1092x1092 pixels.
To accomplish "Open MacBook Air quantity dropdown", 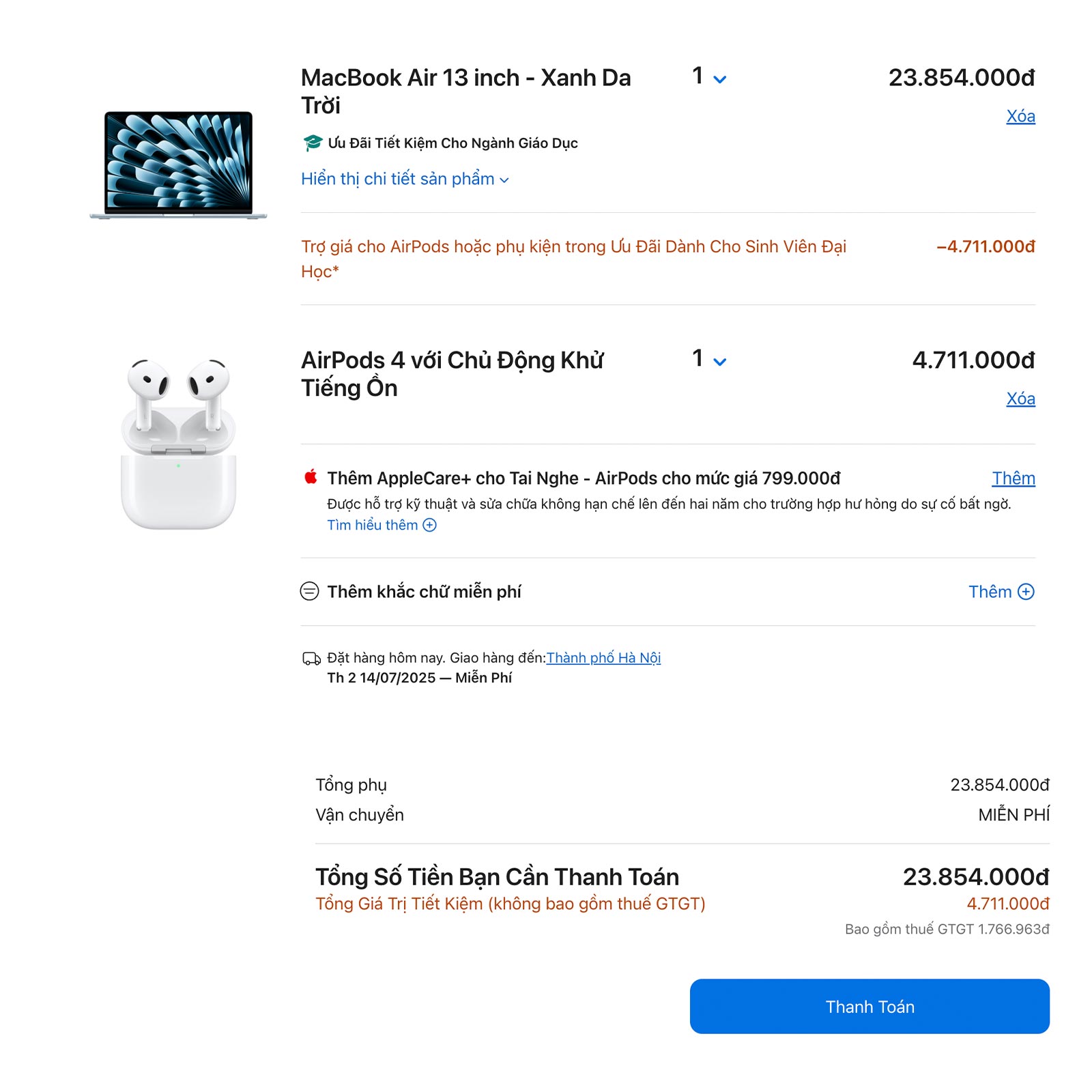I will (x=709, y=77).
